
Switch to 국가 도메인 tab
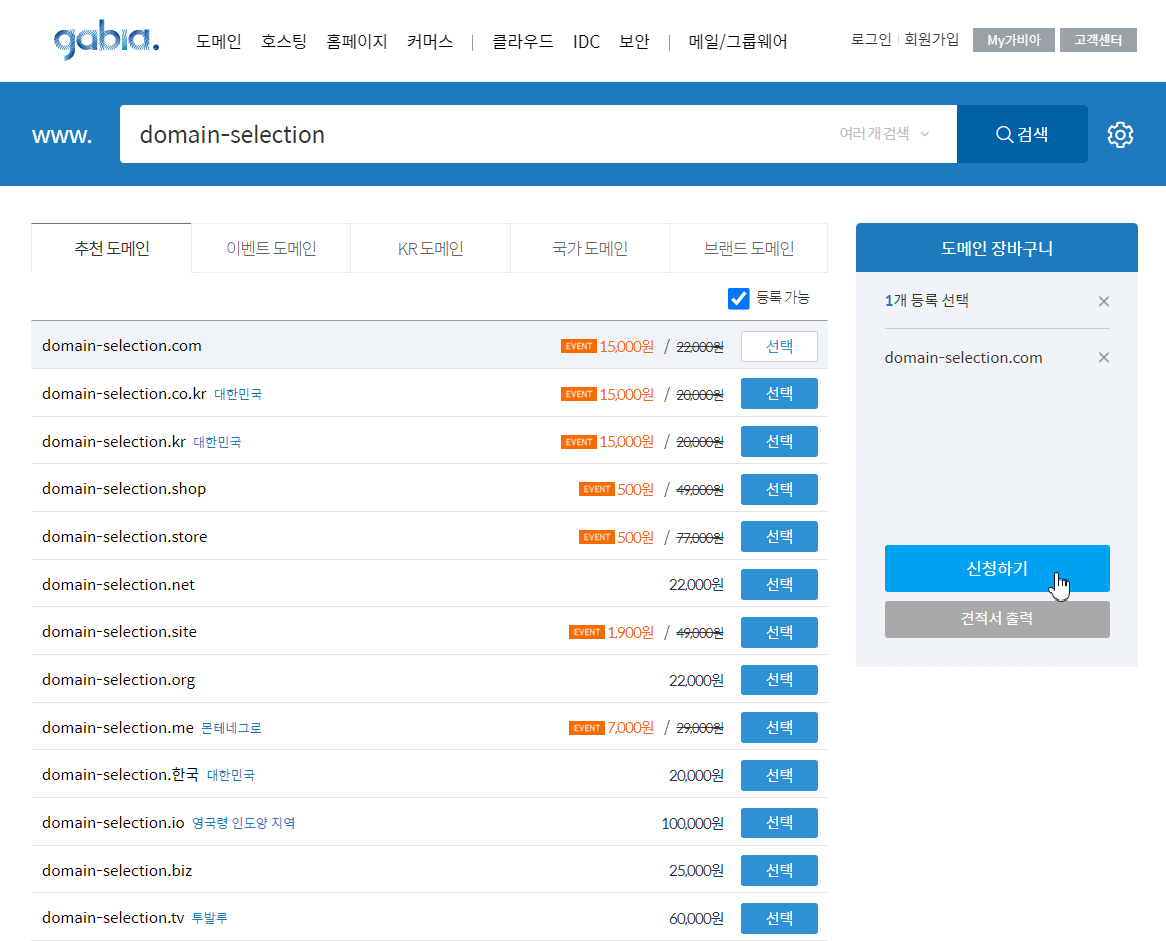590,248
